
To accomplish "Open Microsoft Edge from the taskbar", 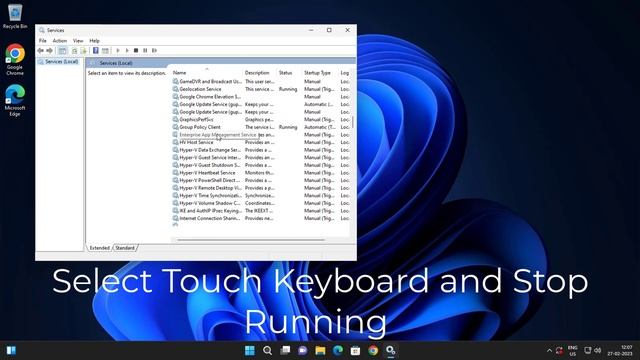I will point(338,350).
